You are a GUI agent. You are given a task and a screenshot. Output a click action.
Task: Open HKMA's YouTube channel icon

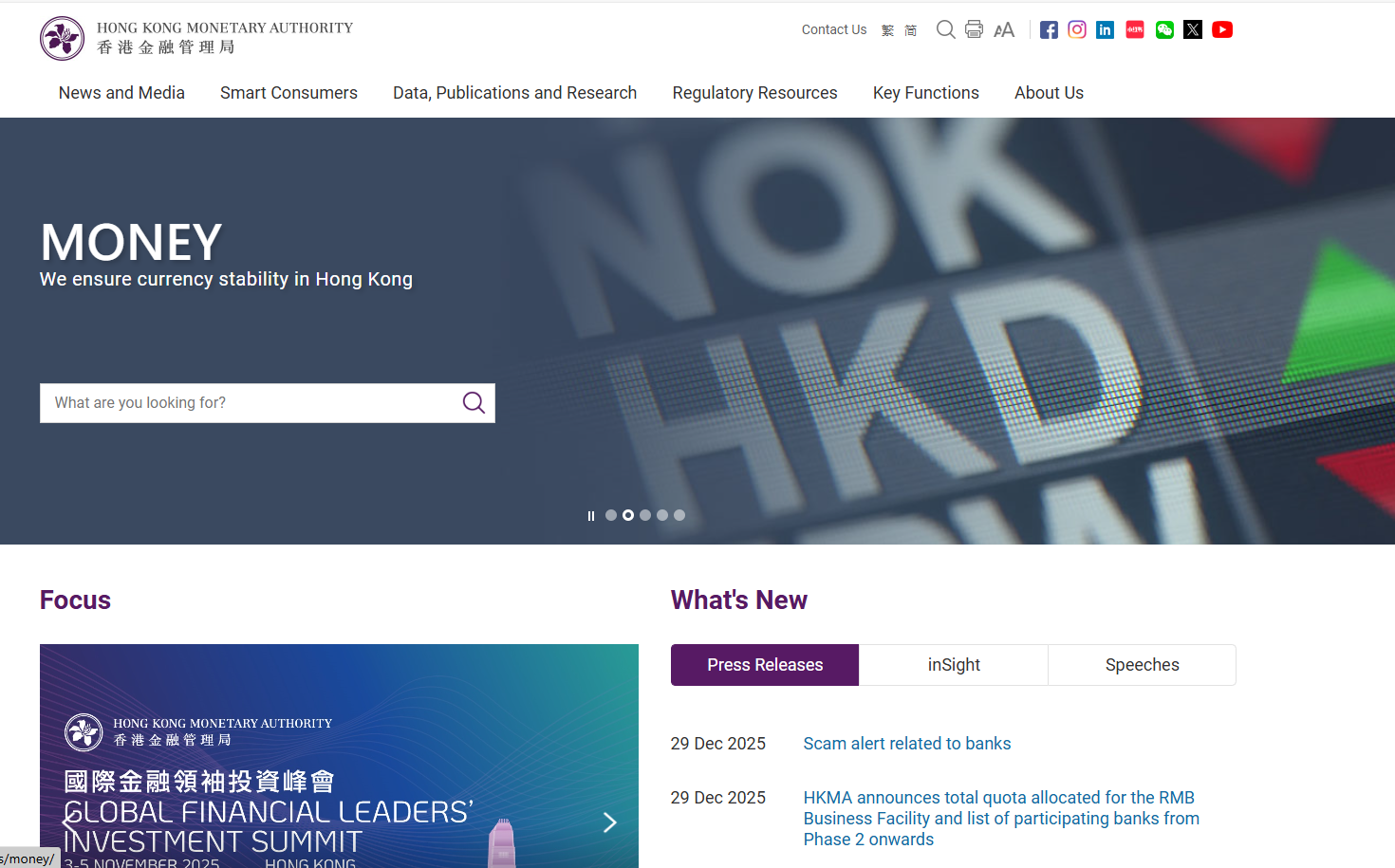click(x=1222, y=29)
